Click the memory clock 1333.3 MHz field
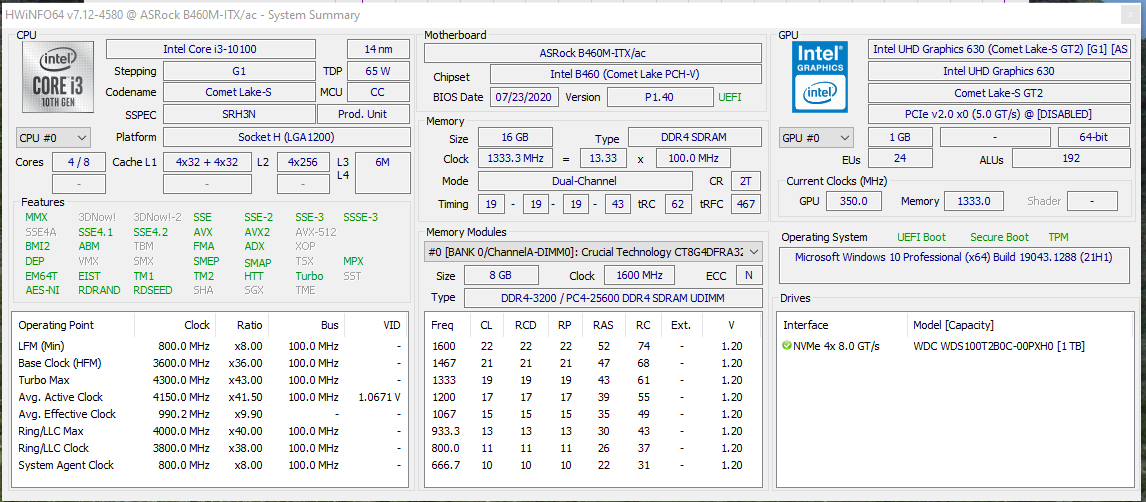Screen dimensions: 1146x502 click(515, 159)
